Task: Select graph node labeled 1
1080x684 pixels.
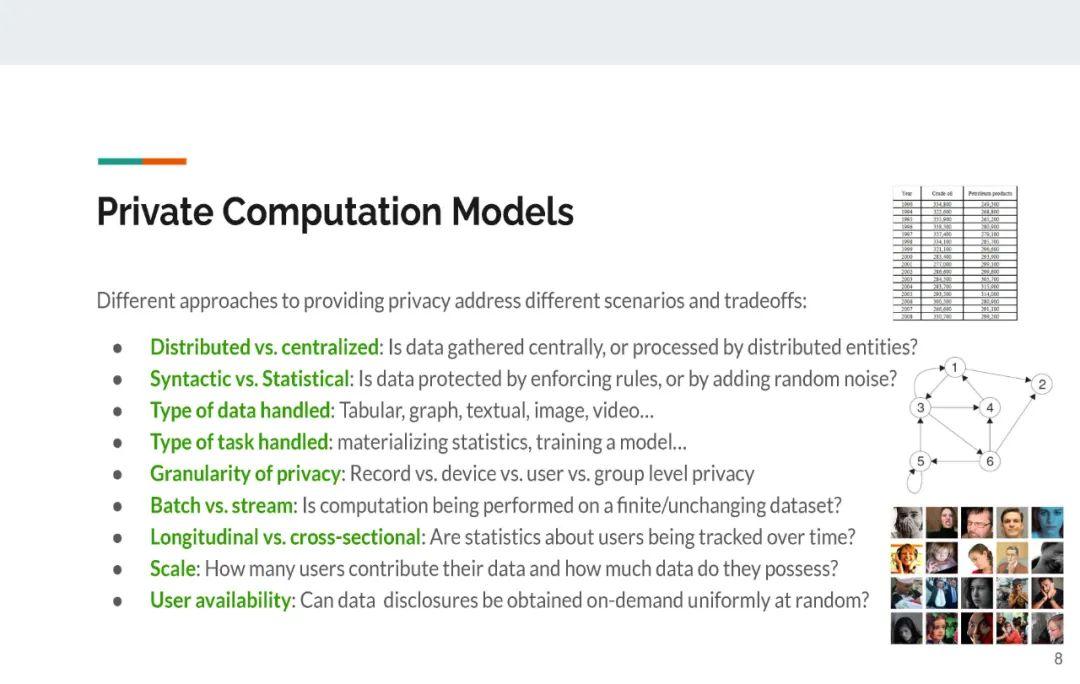Action: click(954, 368)
